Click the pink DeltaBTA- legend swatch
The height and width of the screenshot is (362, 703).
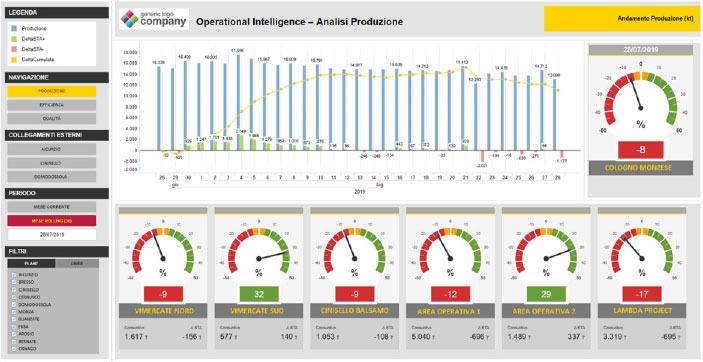point(14,49)
